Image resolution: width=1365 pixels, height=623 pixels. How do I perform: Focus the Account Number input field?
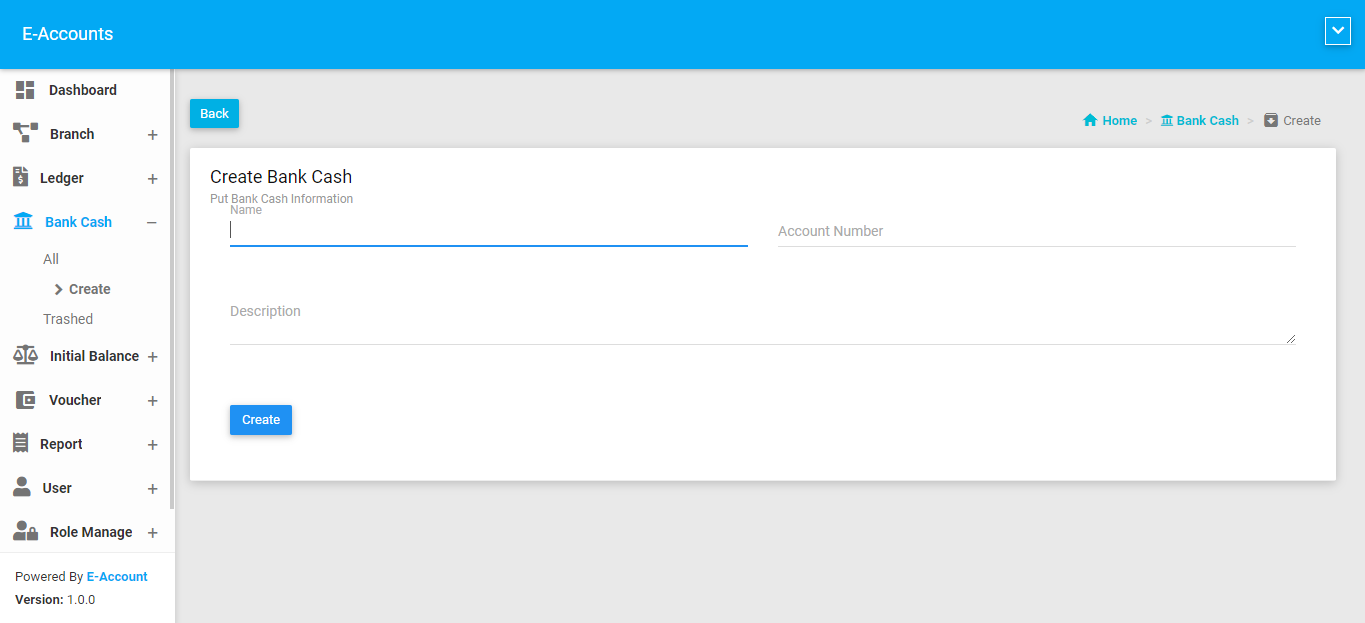coord(1036,231)
